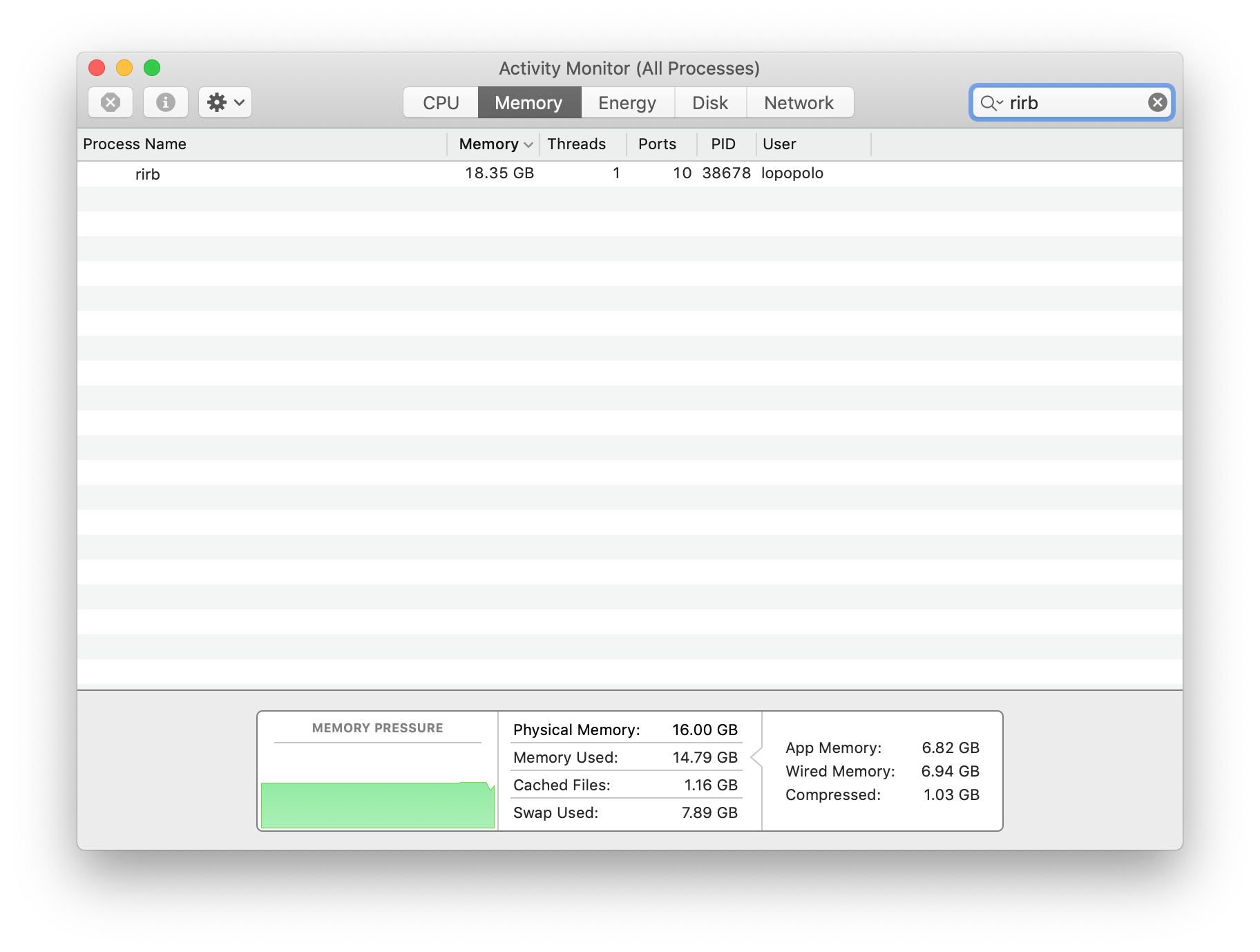Screen dimensions: 1260x952
Task: Click the green Memory Pressure graph
Action: click(377, 804)
